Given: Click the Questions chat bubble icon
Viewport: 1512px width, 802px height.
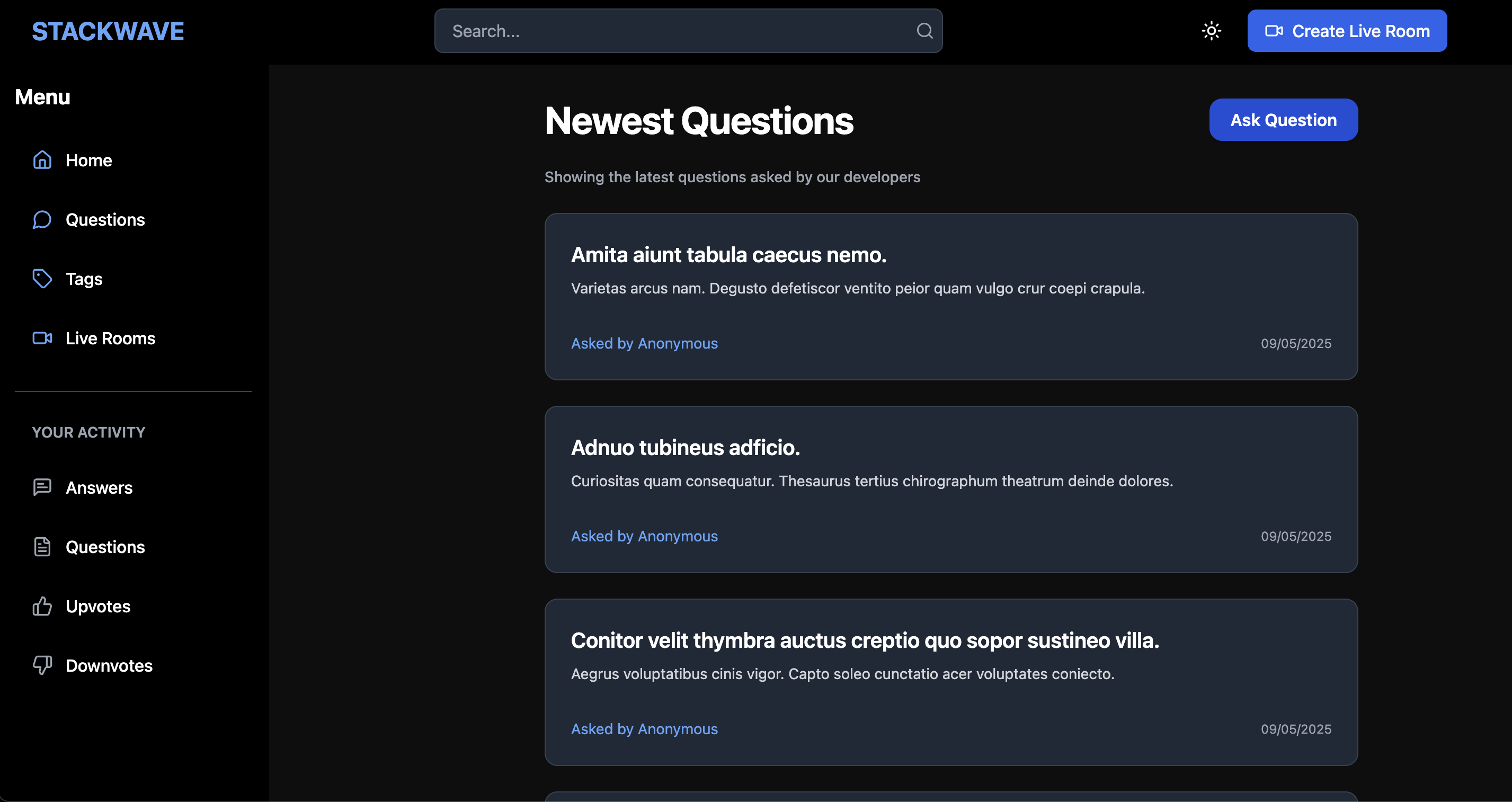Looking at the screenshot, I should [42, 219].
